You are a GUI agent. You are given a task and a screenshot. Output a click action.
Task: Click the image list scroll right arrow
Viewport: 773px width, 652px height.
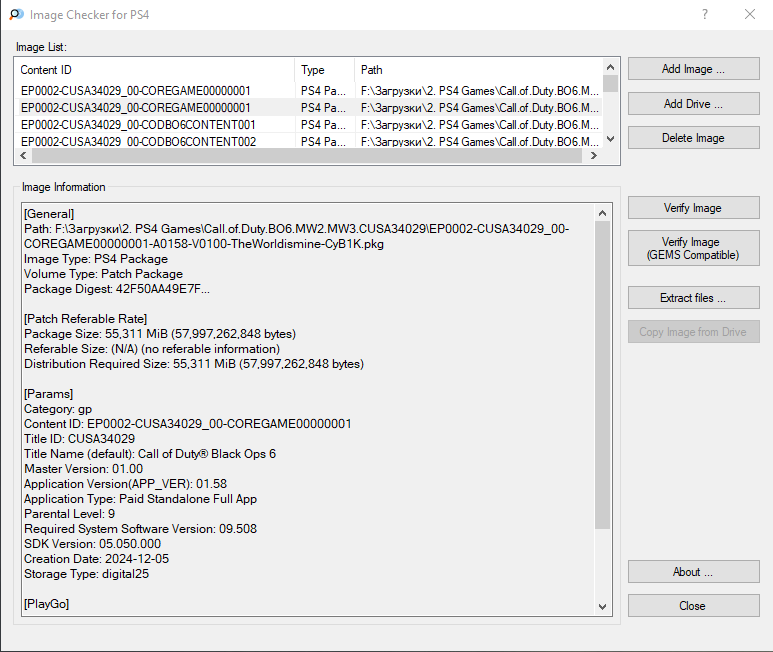pyautogui.click(x=594, y=156)
